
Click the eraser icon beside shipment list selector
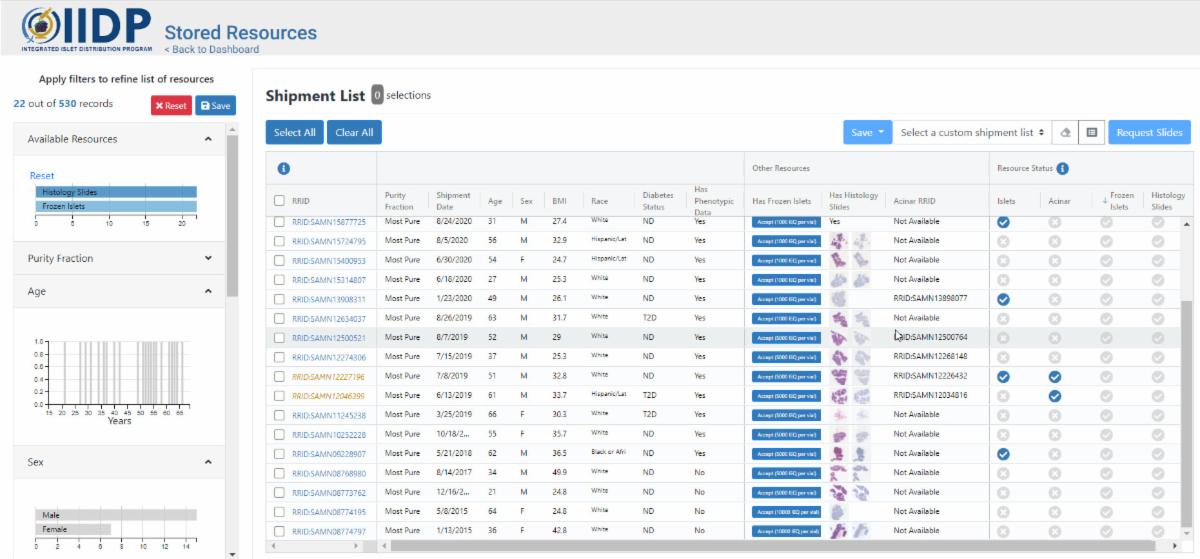1066,132
